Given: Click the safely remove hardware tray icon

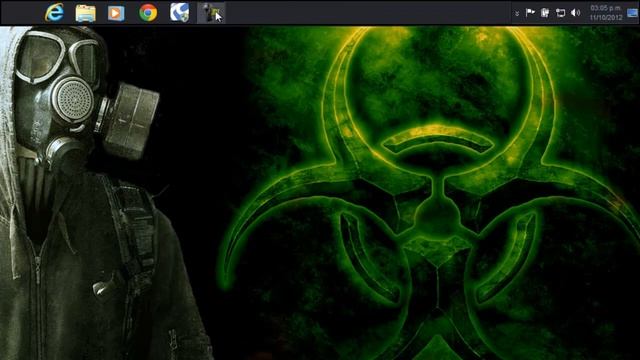Looking at the screenshot, I should pos(545,13).
